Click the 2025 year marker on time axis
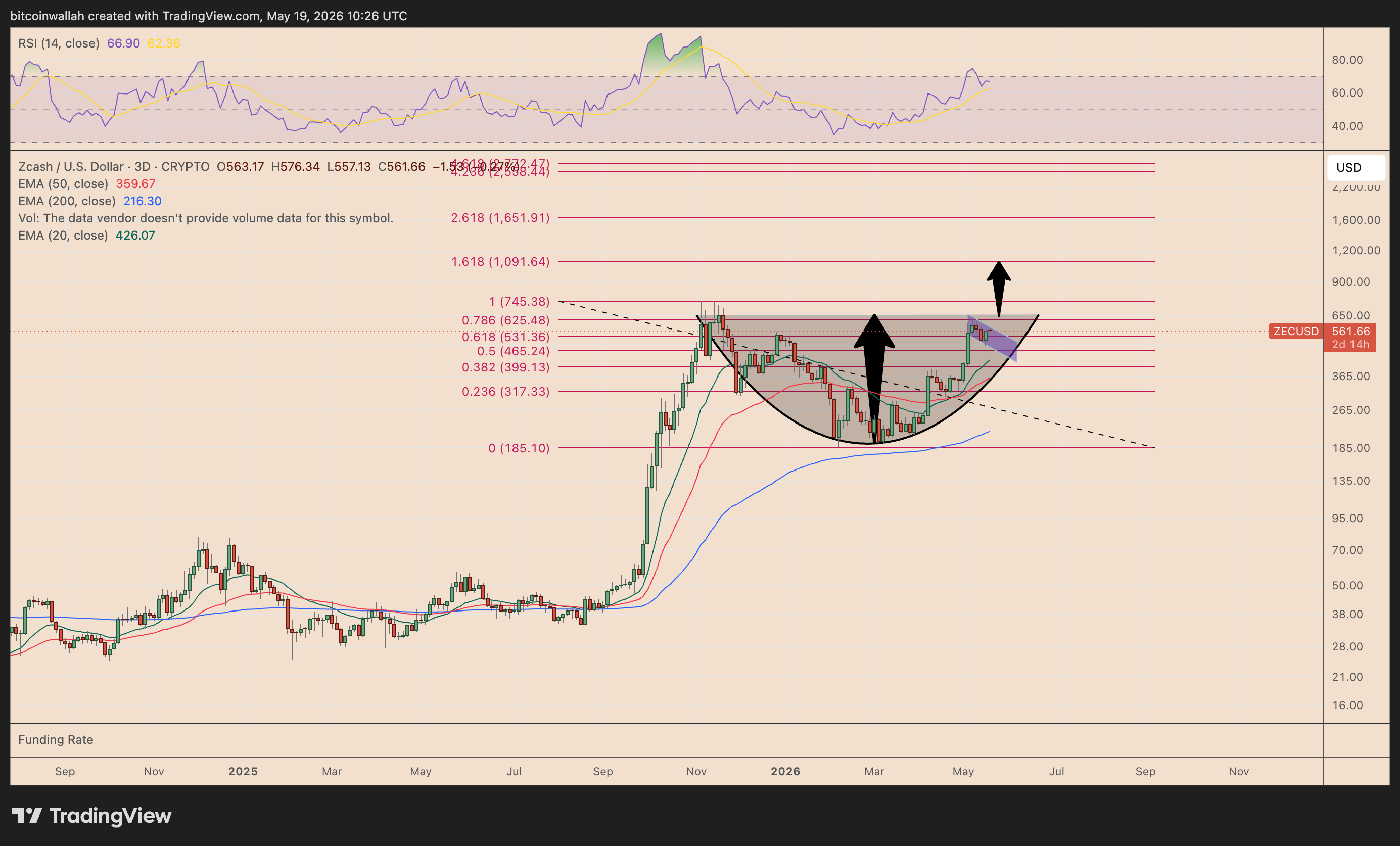 [x=243, y=771]
